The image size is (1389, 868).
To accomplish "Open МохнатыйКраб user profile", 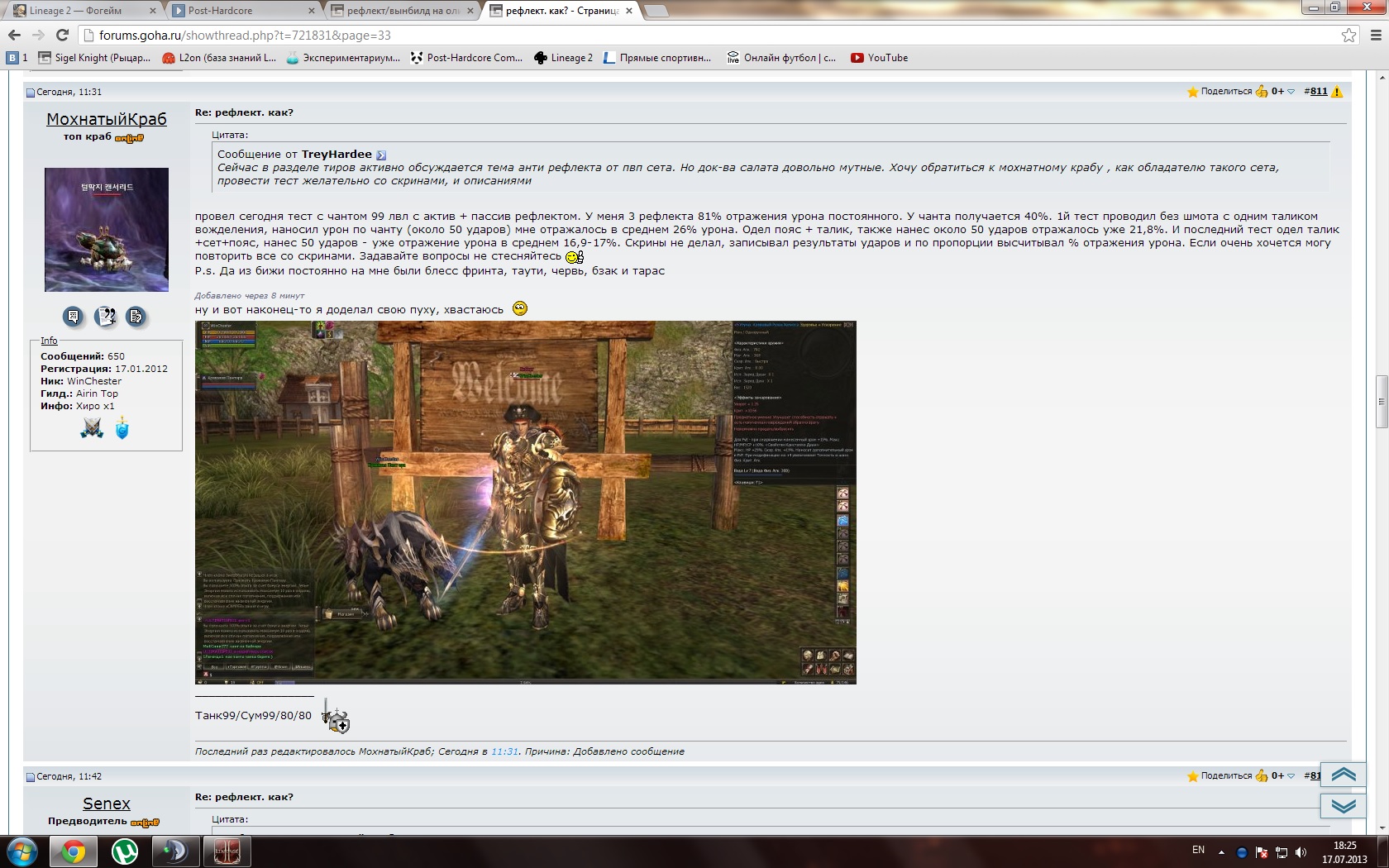I will click(107, 119).
